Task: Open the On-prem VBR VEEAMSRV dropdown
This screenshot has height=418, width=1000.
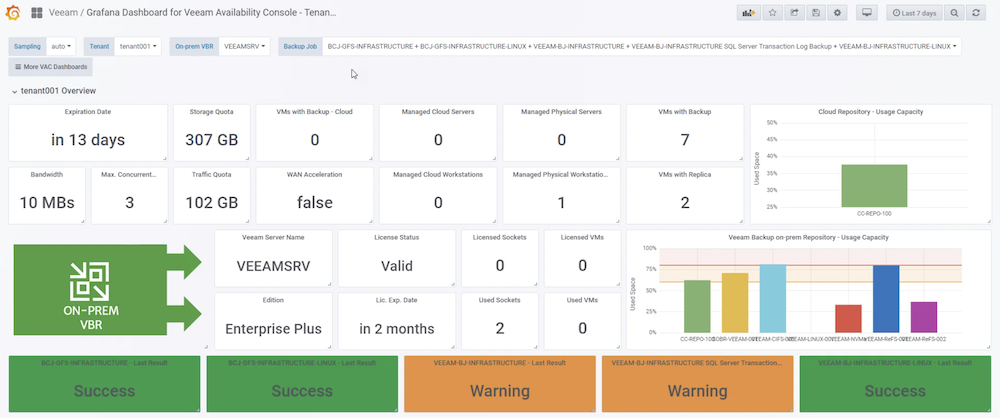Action: click(244, 46)
